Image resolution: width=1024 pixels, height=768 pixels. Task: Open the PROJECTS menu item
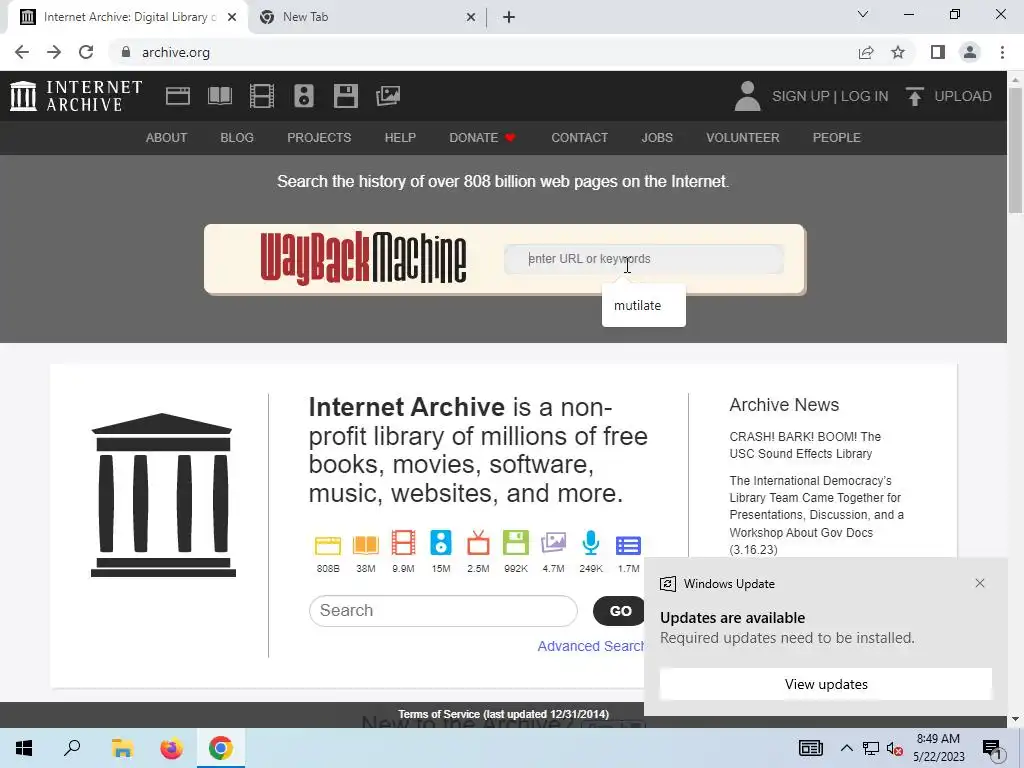(319, 138)
